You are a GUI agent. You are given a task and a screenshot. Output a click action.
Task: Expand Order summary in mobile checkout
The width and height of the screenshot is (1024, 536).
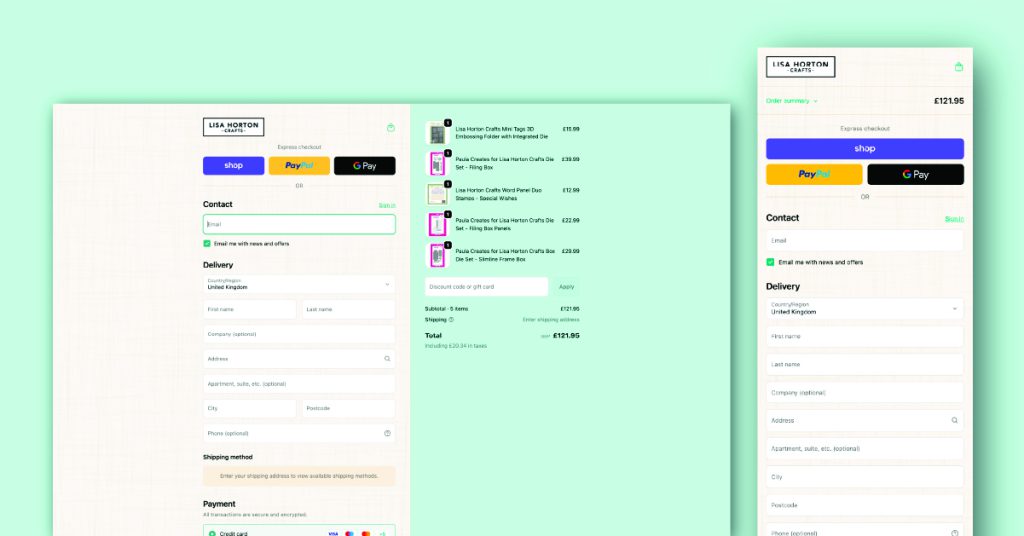792,101
